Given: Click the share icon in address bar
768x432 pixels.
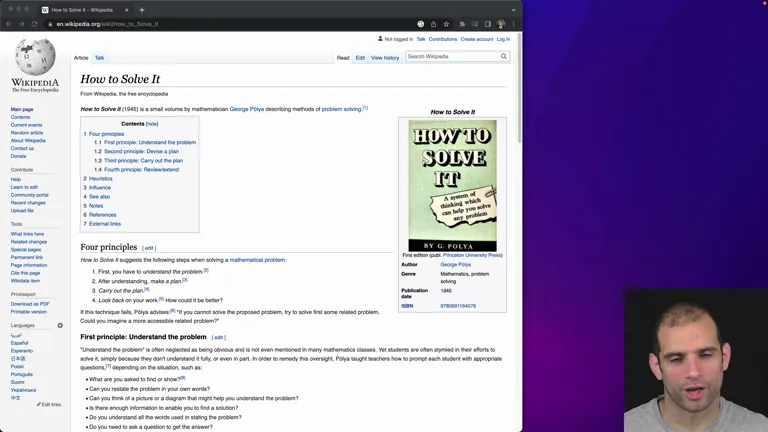Looking at the screenshot, I should (x=433, y=24).
